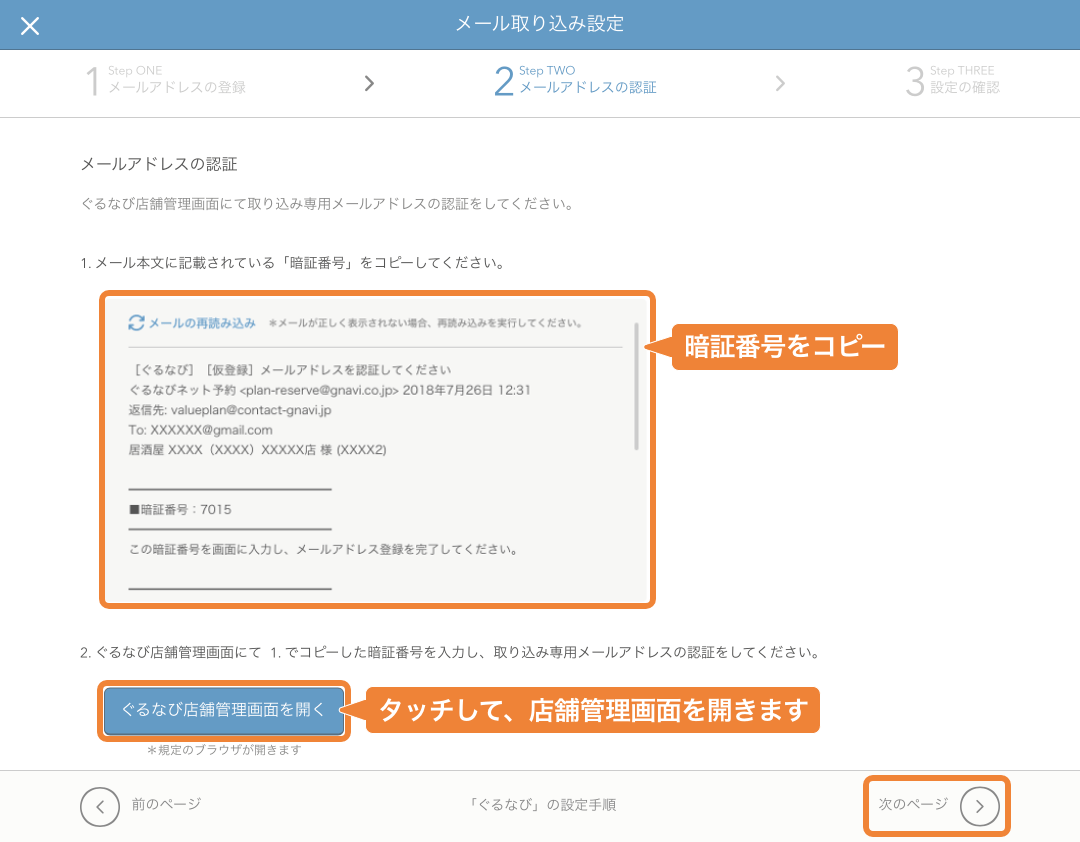Screen dimensions: 1080x842
Task: Click the メール取り込み設定 title text
Action: tap(540, 24)
